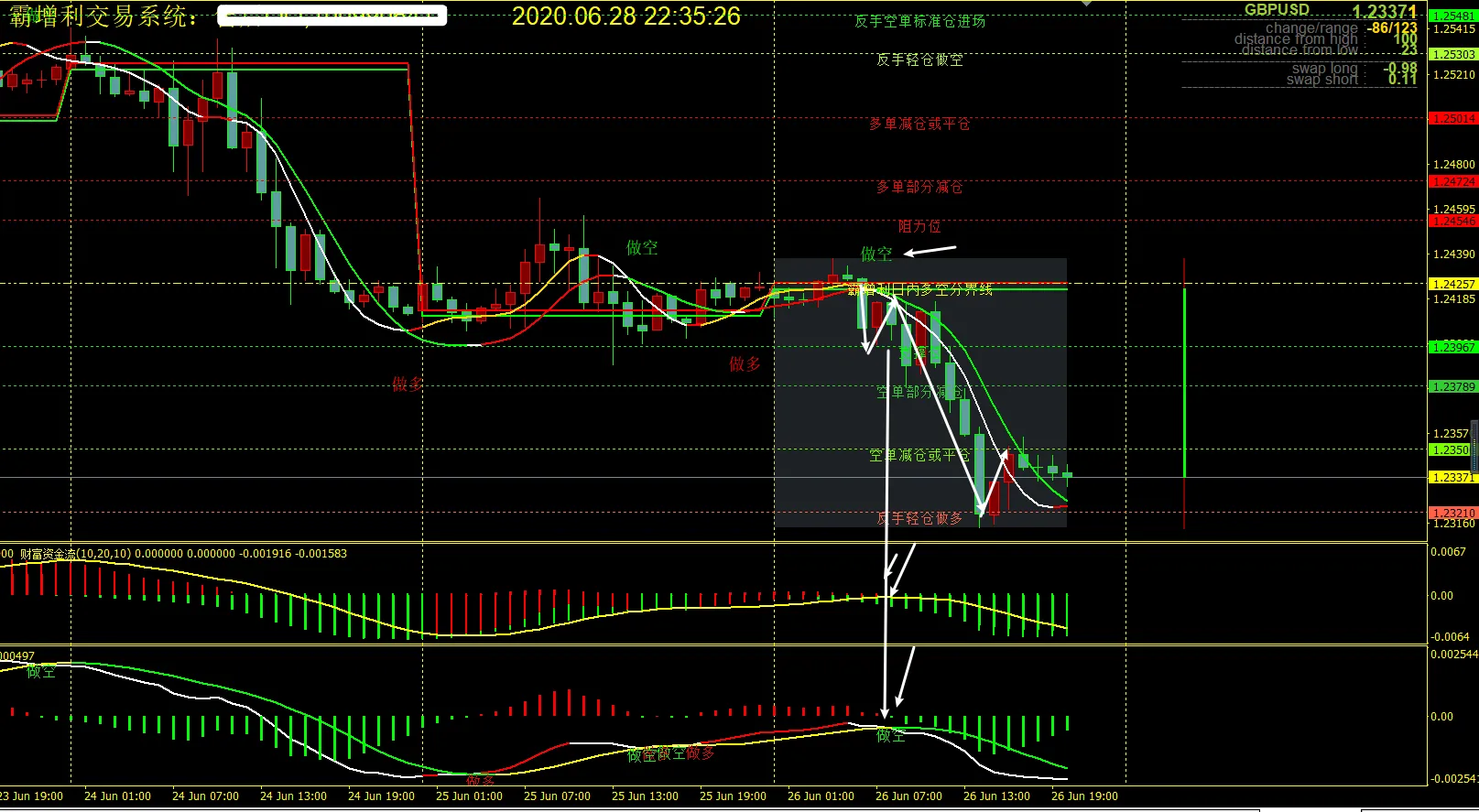Viewport: 1479px width, 812px height.
Task: Click the yellow 1.23371 current price tag
Action: (1453, 478)
